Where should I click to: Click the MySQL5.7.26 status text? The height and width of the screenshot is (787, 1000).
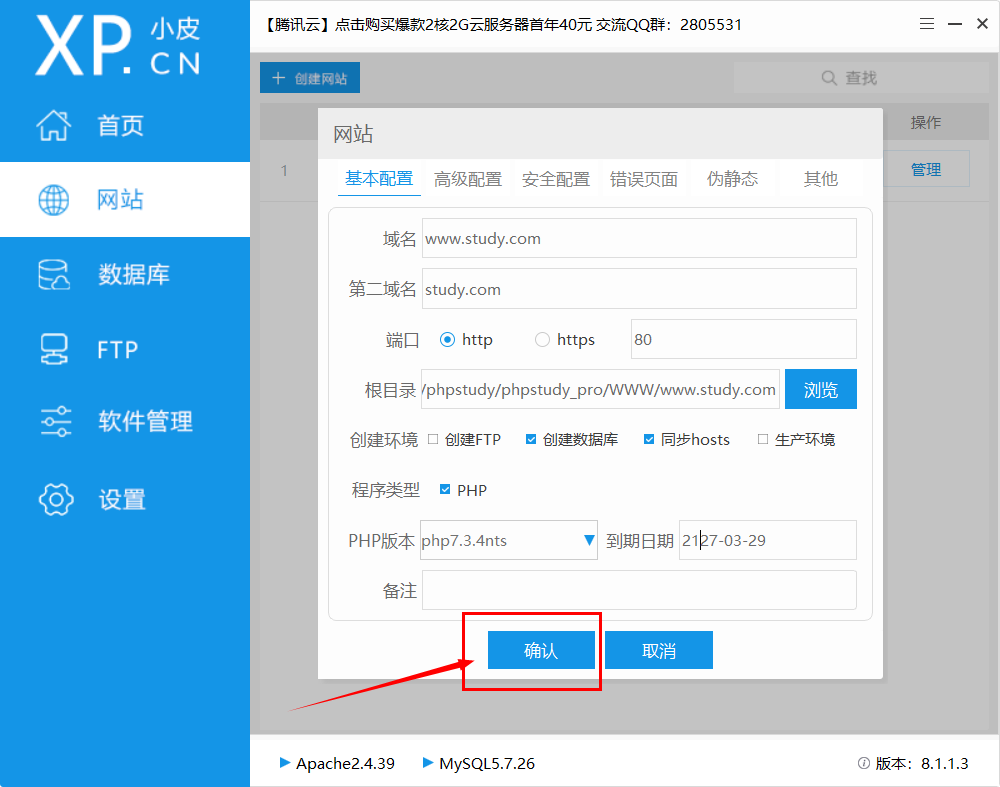coord(487,763)
